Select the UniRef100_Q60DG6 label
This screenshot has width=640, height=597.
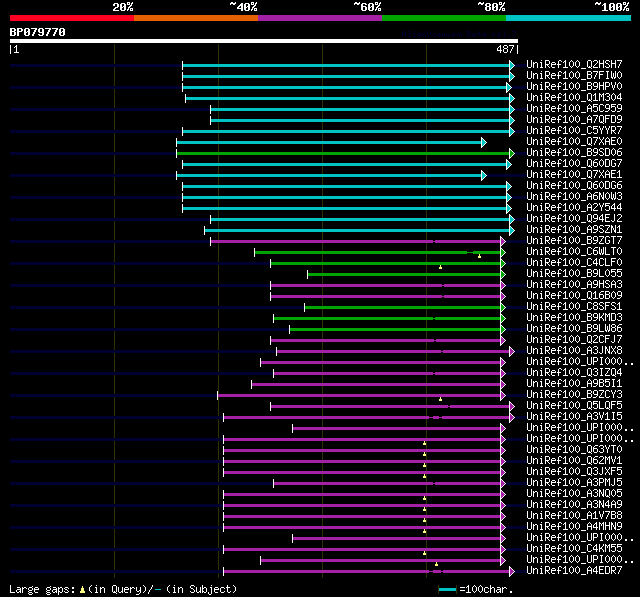(x=574, y=186)
